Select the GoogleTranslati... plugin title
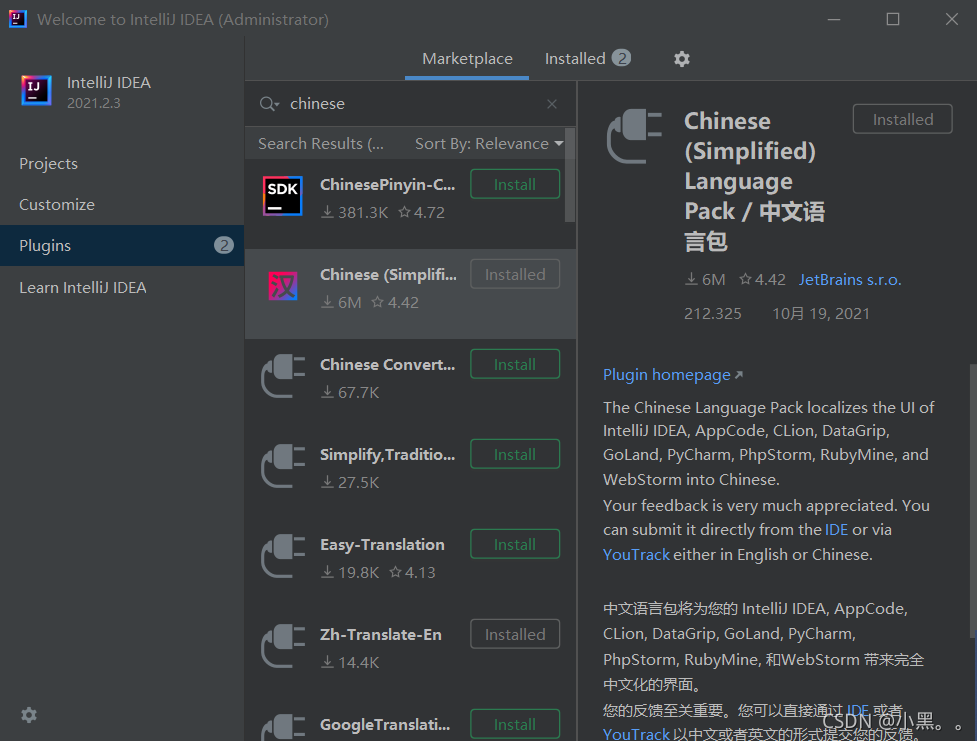The image size is (977, 741). point(384,725)
